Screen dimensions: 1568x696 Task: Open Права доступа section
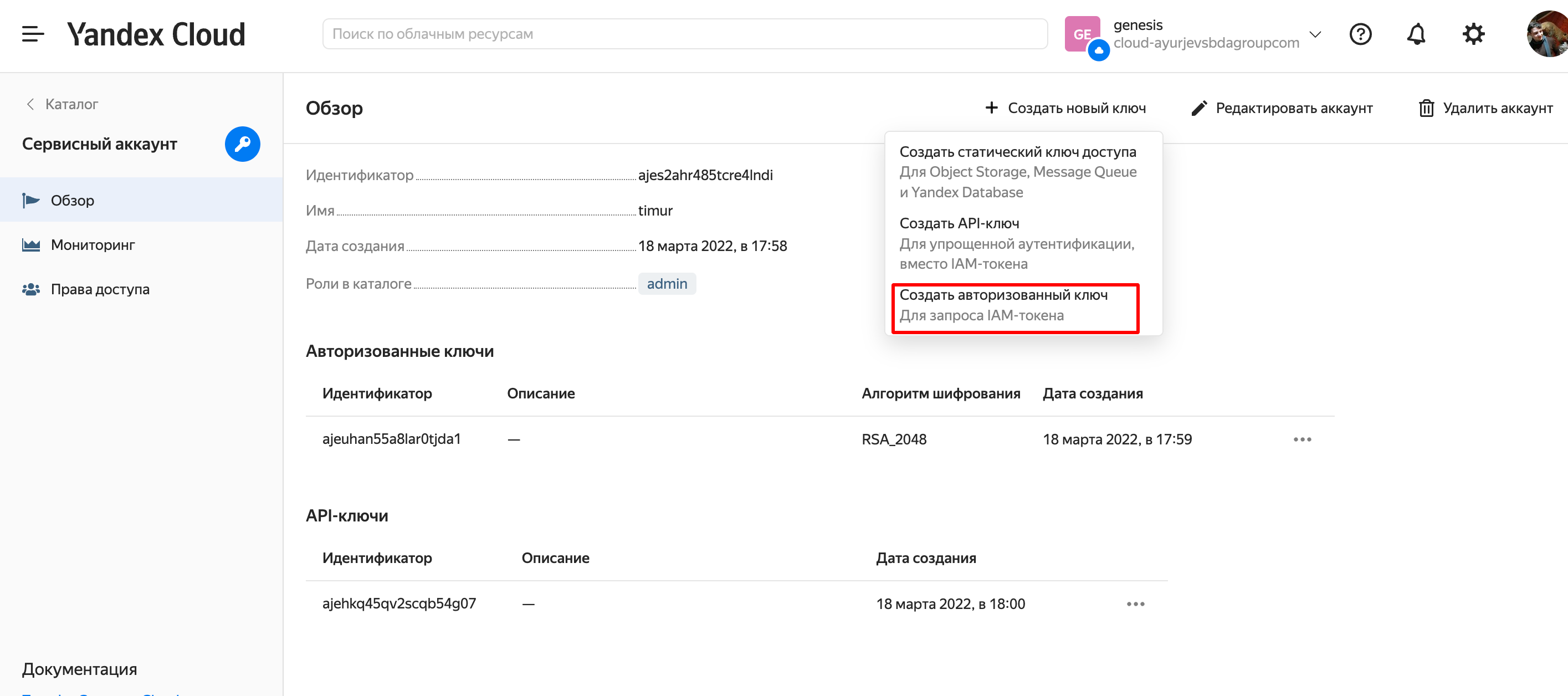pyautogui.click(x=141, y=289)
